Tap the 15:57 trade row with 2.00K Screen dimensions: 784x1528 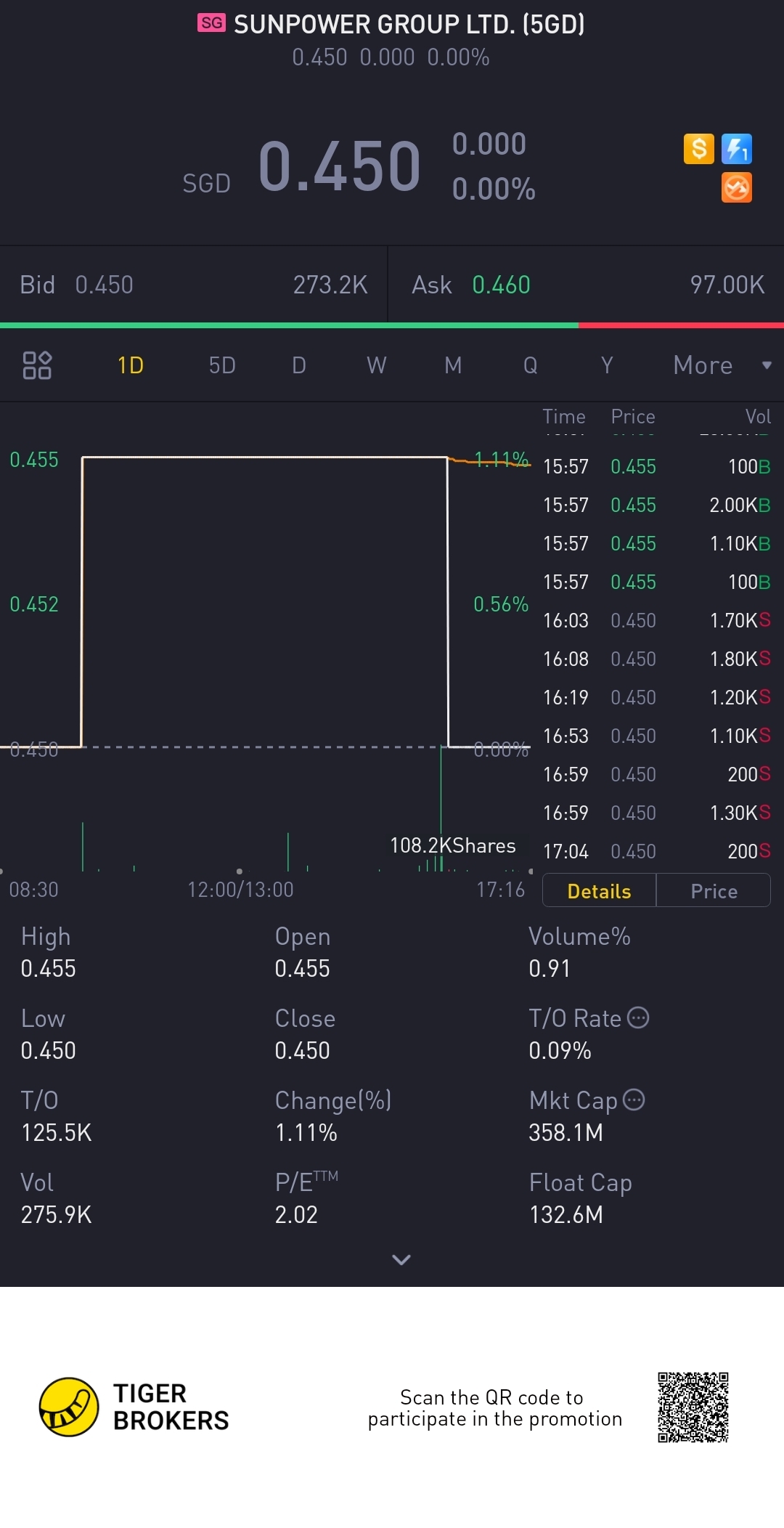pyautogui.click(x=657, y=505)
